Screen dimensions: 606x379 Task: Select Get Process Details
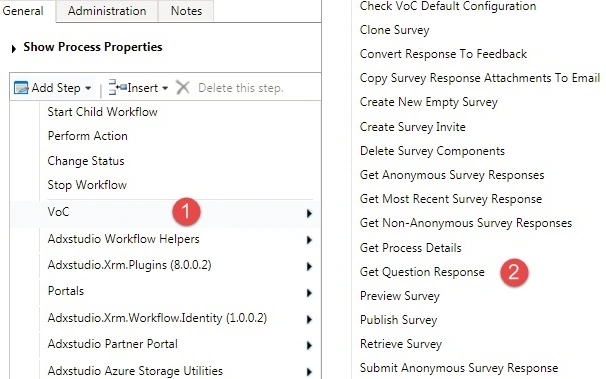[410, 248]
